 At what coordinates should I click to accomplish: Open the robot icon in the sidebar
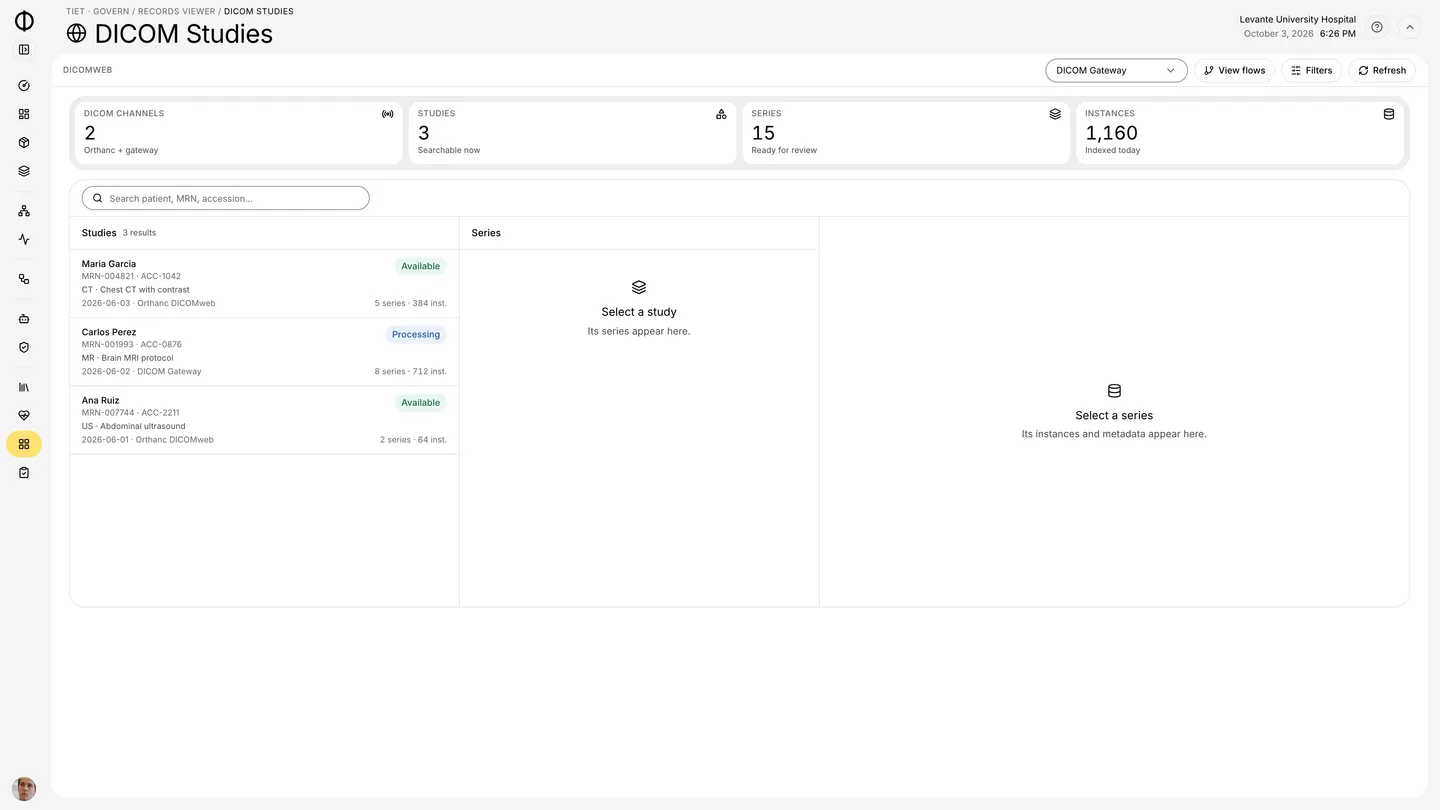click(24, 319)
